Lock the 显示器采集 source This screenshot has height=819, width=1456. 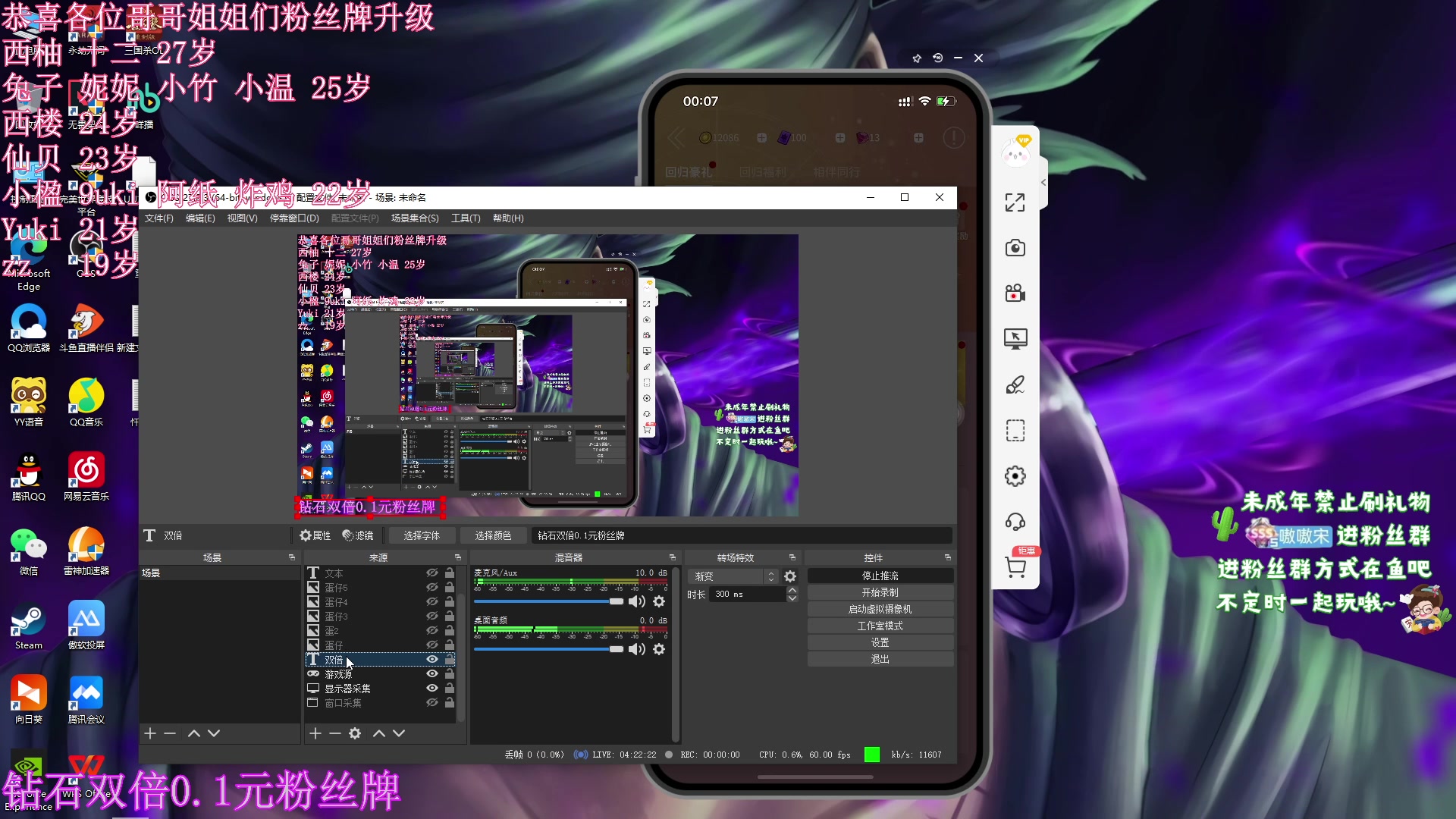pos(449,688)
